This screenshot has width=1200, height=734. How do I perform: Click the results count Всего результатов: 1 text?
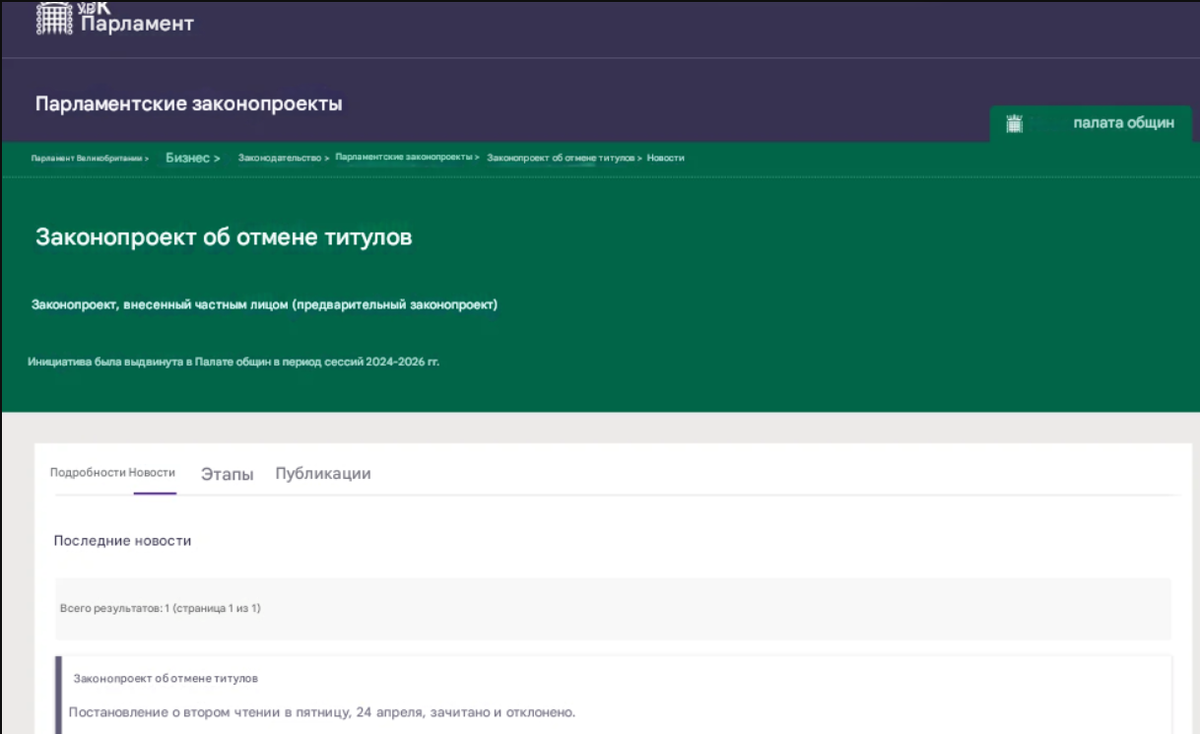[x=159, y=608]
